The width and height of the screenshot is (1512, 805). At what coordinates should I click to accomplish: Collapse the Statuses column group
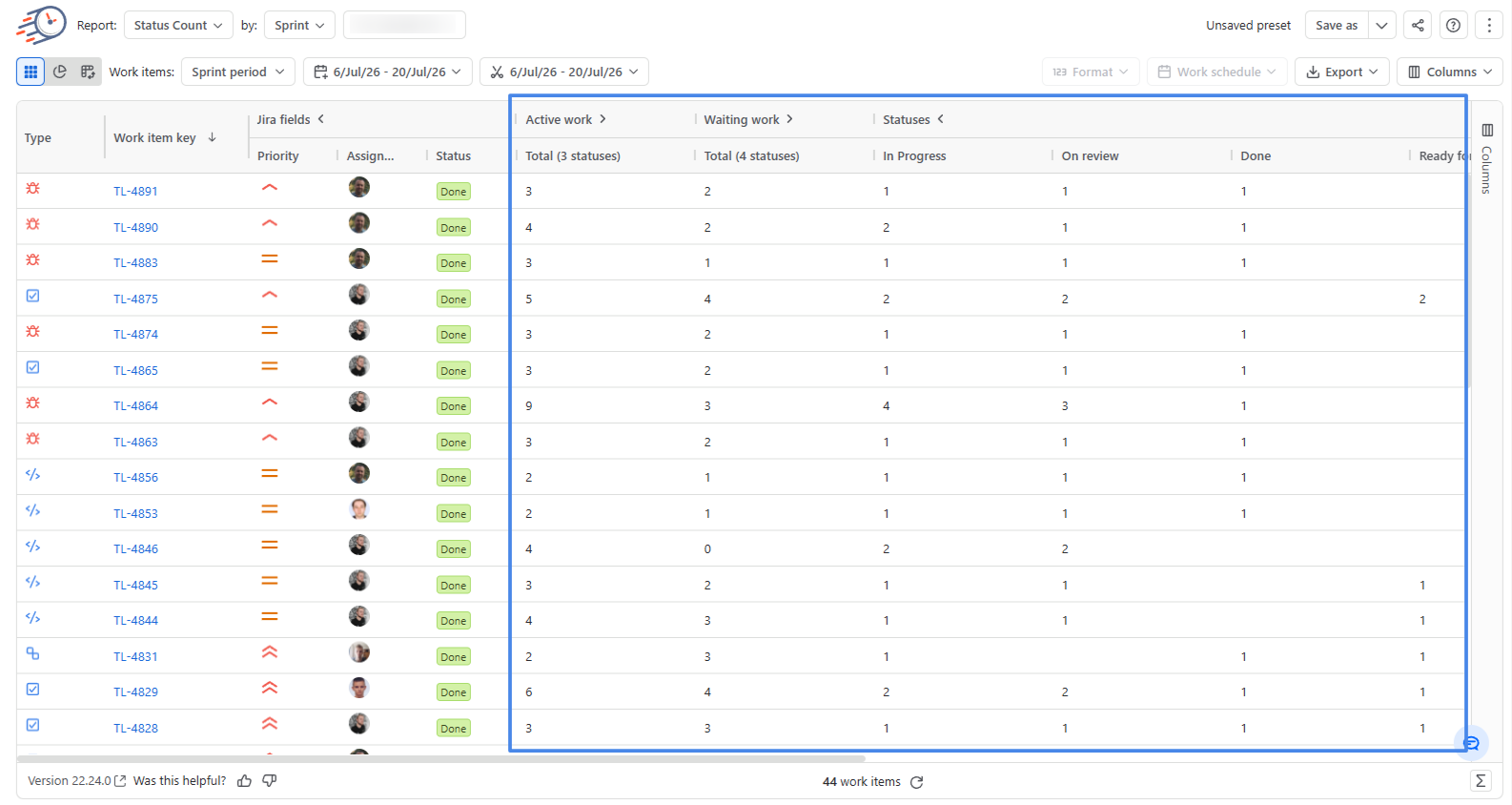pyautogui.click(x=940, y=119)
